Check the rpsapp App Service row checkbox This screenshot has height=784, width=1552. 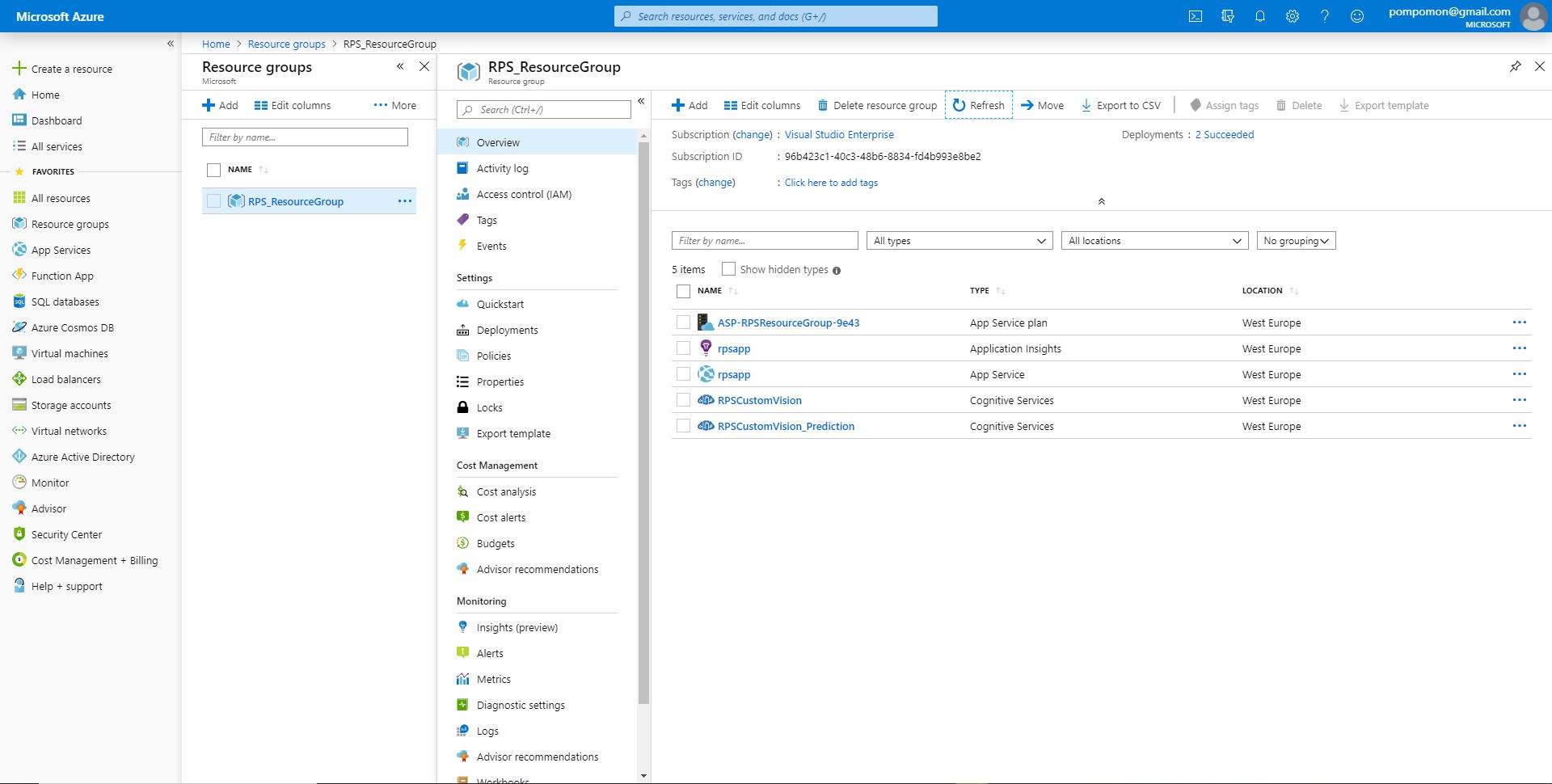(683, 374)
